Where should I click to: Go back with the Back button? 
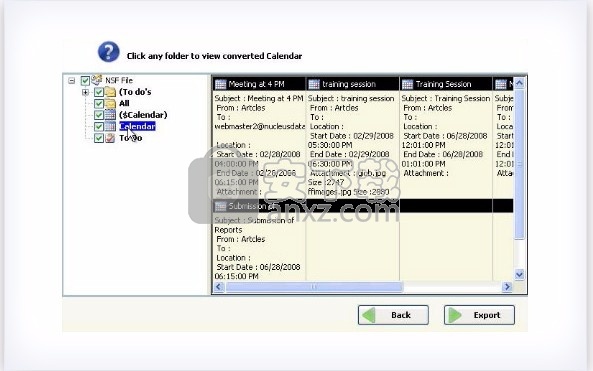(x=393, y=315)
